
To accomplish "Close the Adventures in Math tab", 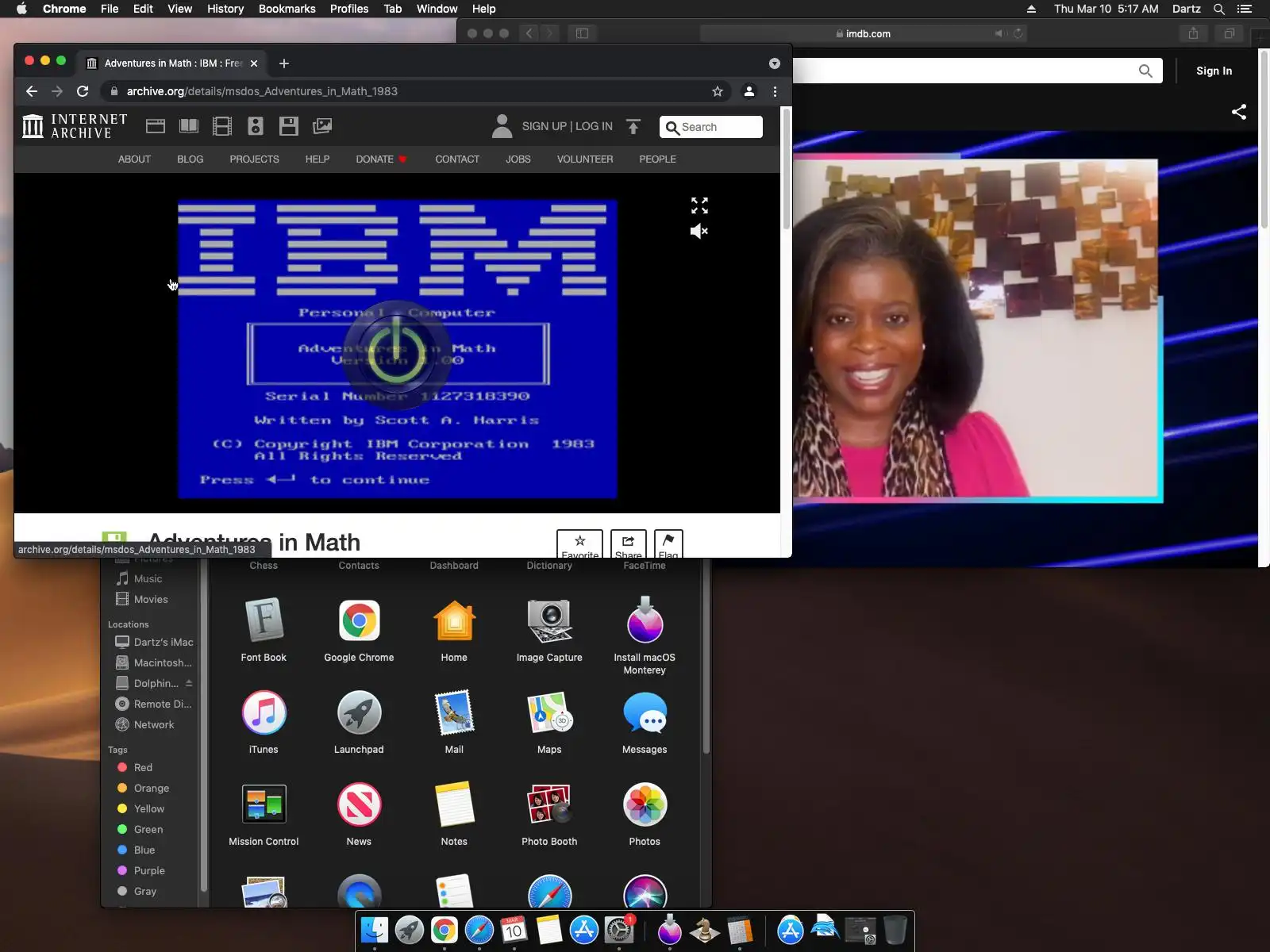I will coord(254,63).
